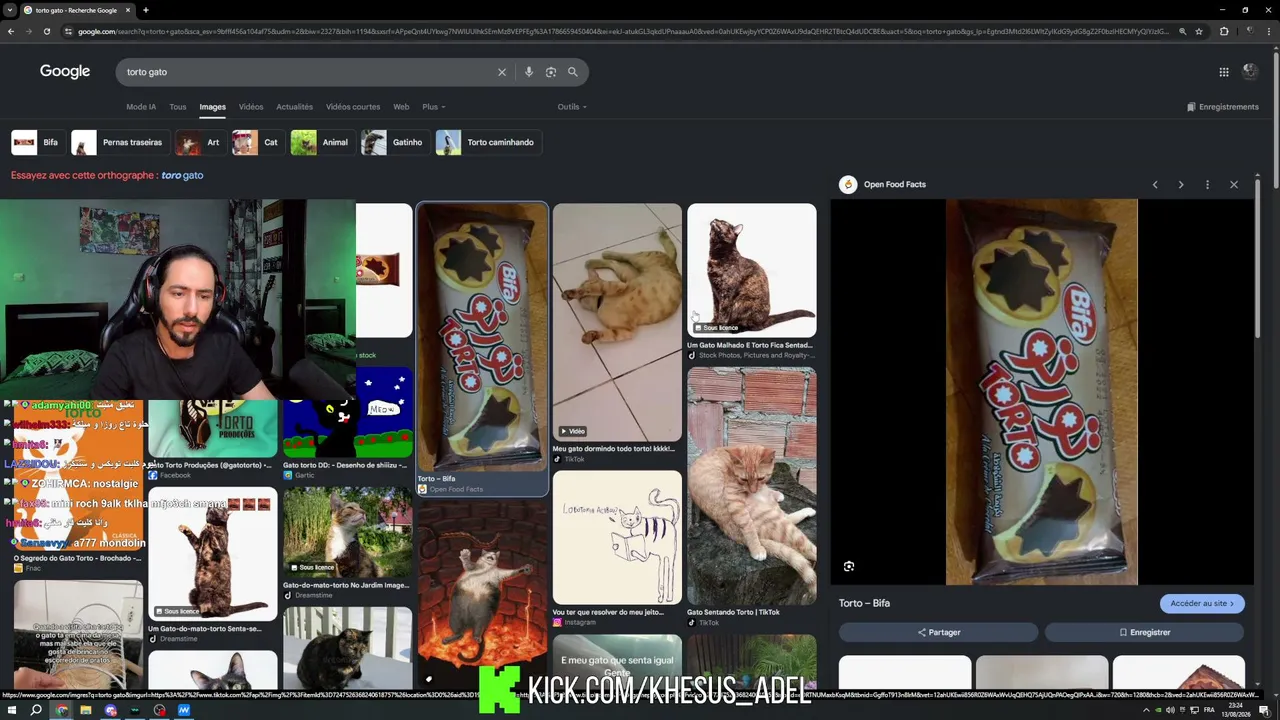The width and height of the screenshot is (1280, 720).
Task: Expand the Plus dropdown
Action: click(433, 107)
